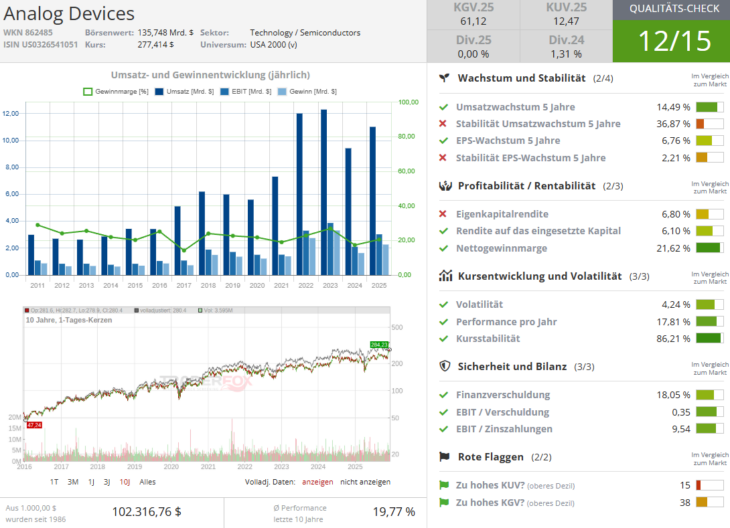
Task: Click the hands icon beside Profitabilität / Rentabilität
Action: (444, 186)
